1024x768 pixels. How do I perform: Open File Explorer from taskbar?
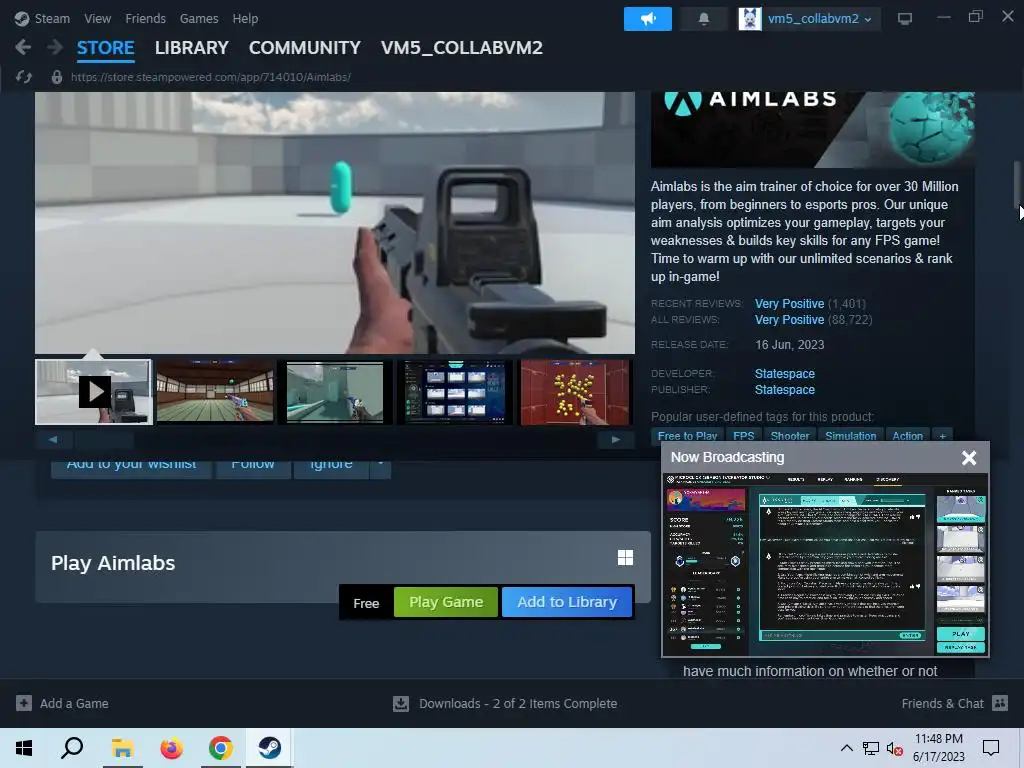[122, 748]
